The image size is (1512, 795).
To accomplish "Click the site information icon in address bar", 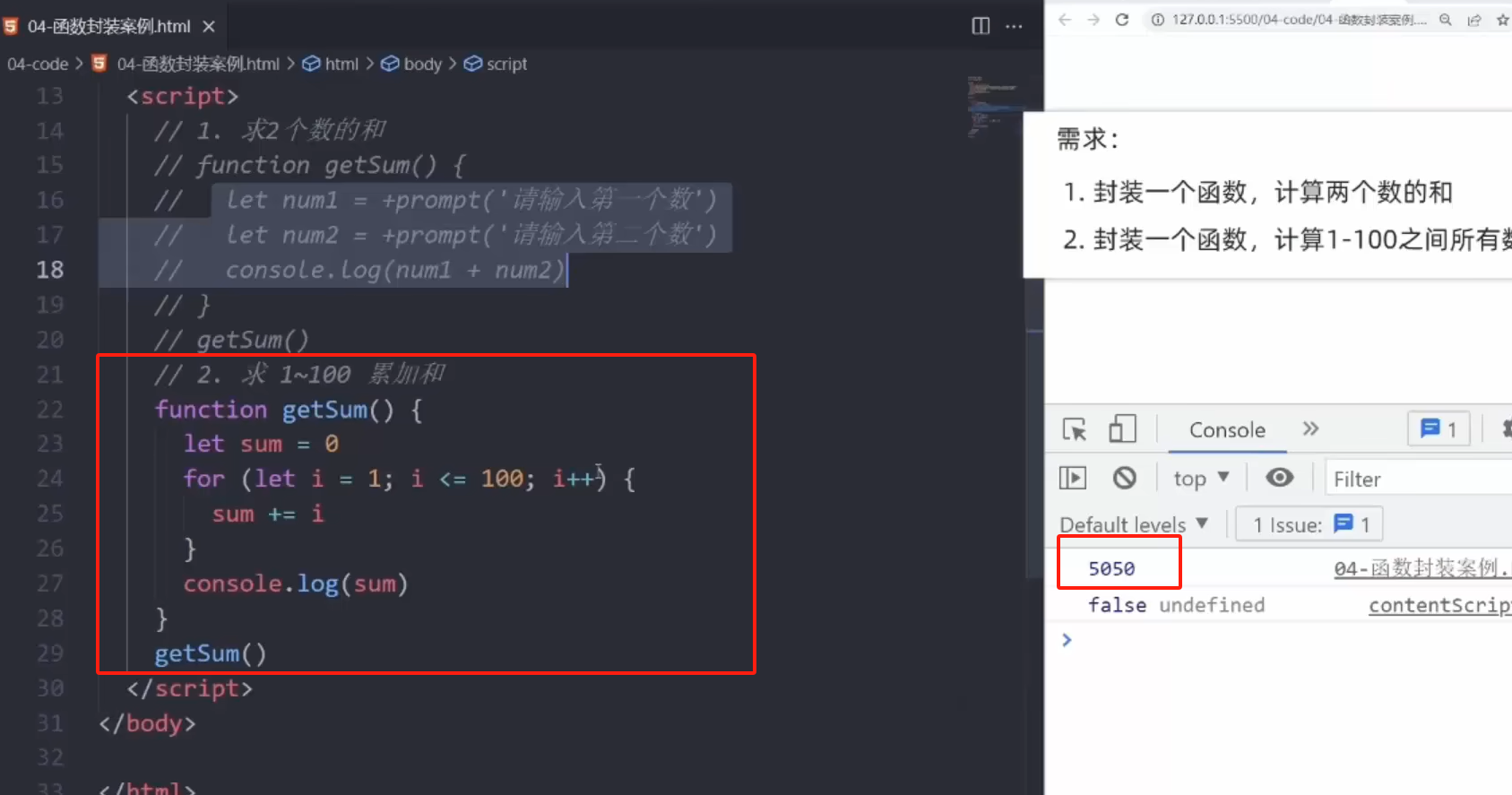I will 1157,20.
